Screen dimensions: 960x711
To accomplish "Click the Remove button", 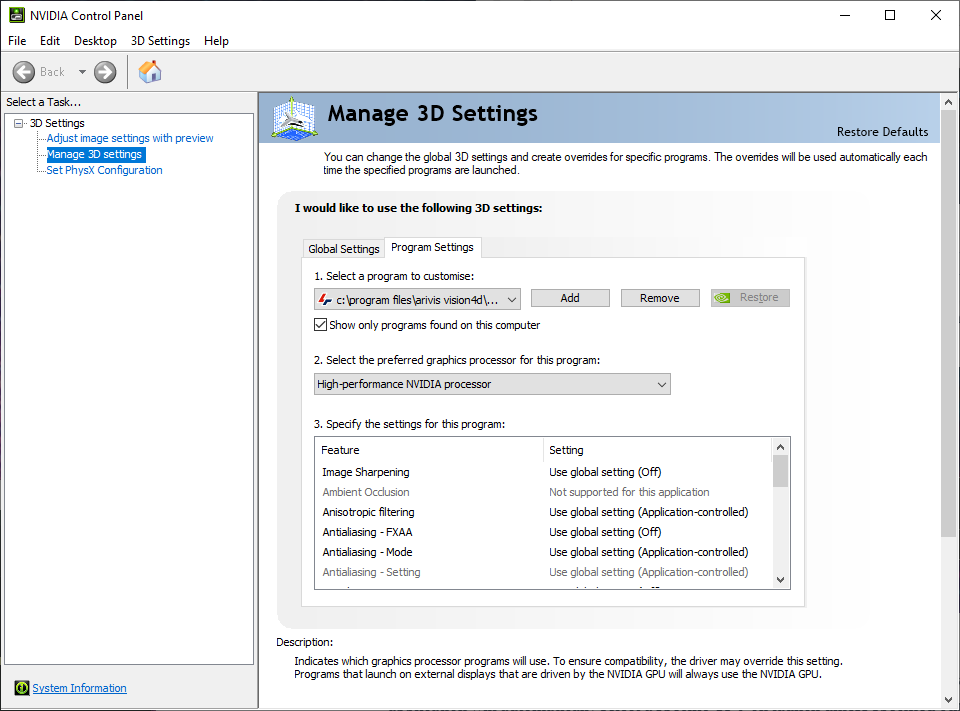I will 659,298.
